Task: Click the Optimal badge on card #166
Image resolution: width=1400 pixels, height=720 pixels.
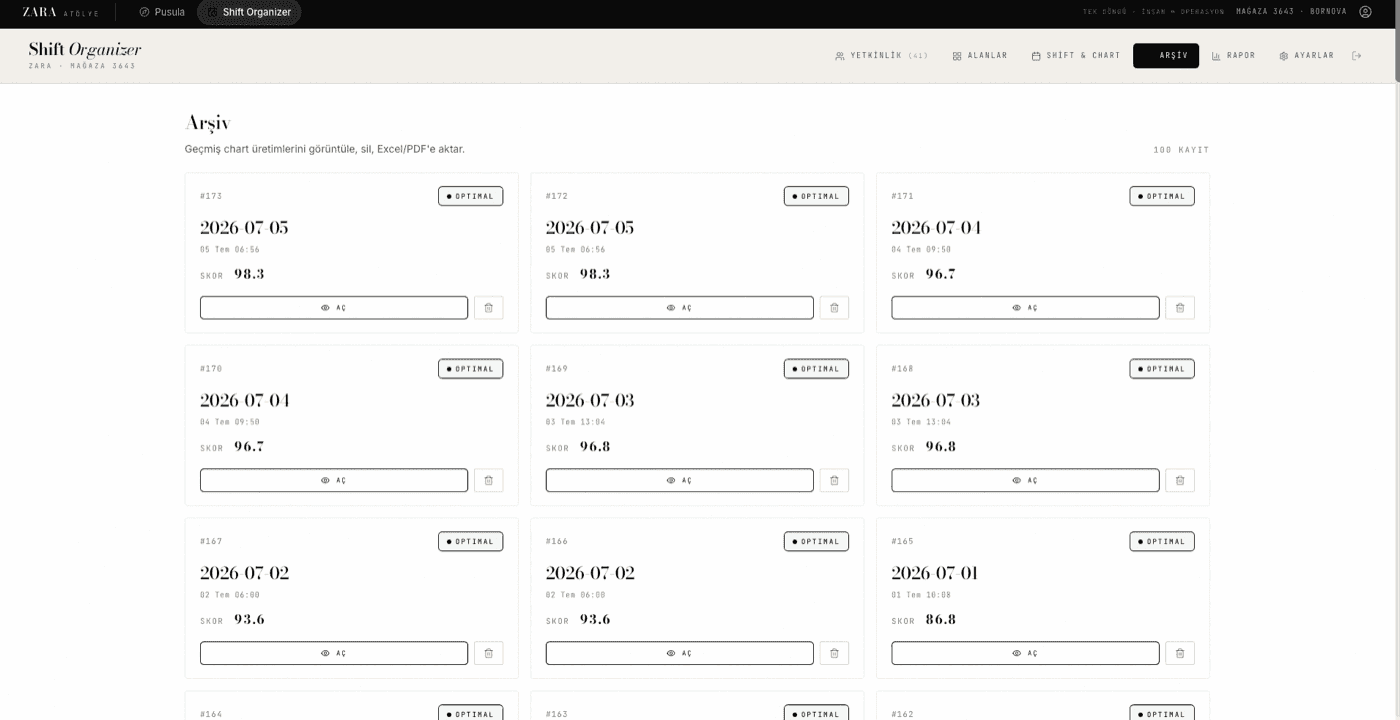Action: click(817, 541)
